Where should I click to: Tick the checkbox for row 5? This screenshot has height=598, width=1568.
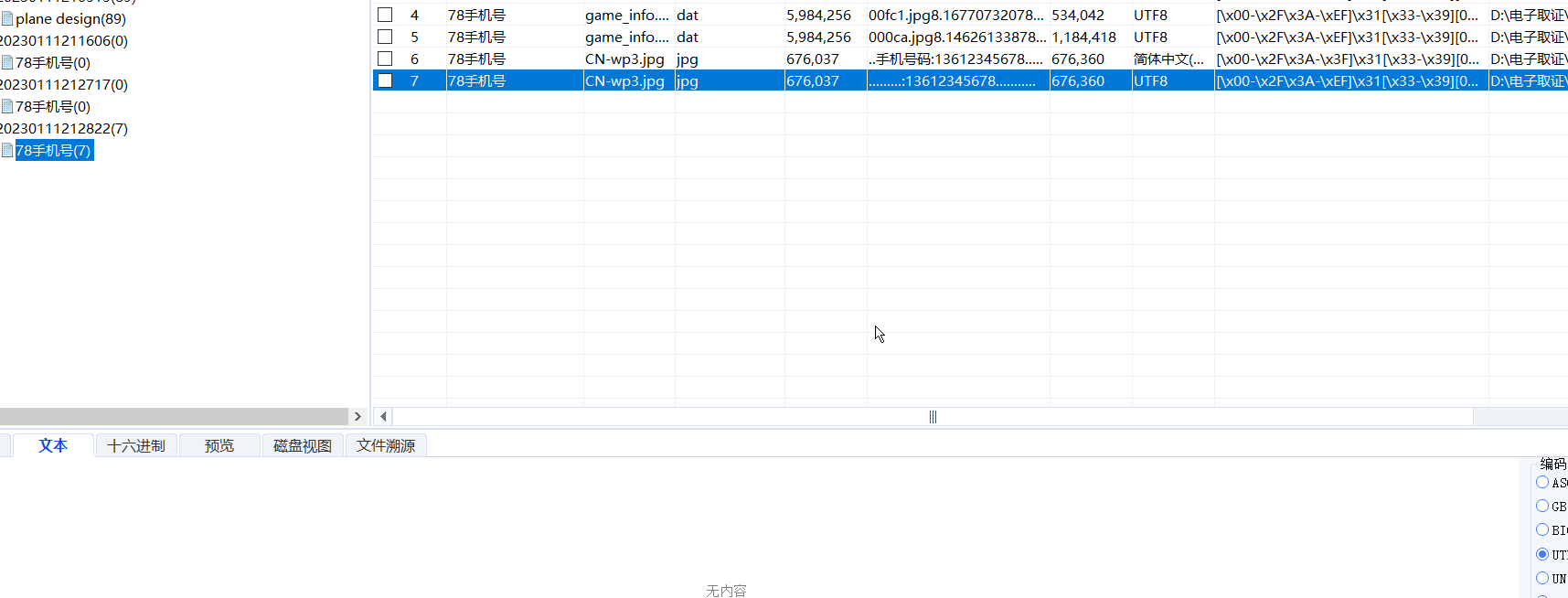pyautogui.click(x=385, y=37)
